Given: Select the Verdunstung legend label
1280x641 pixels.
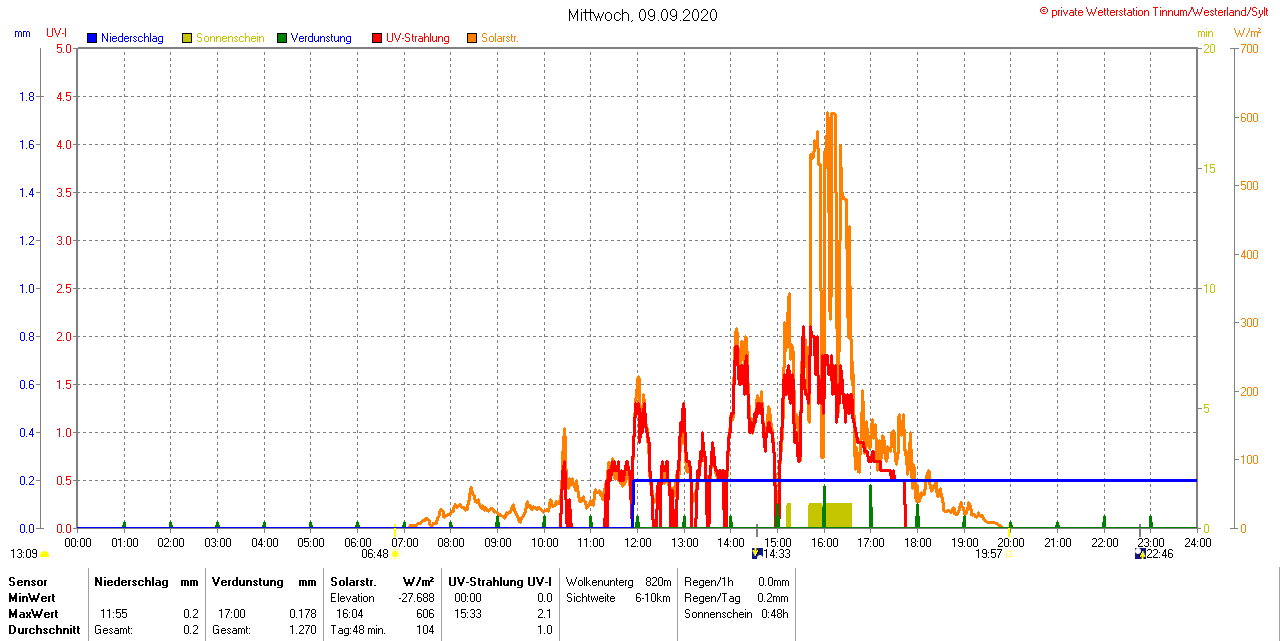Looking at the screenshot, I should point(321,38).
